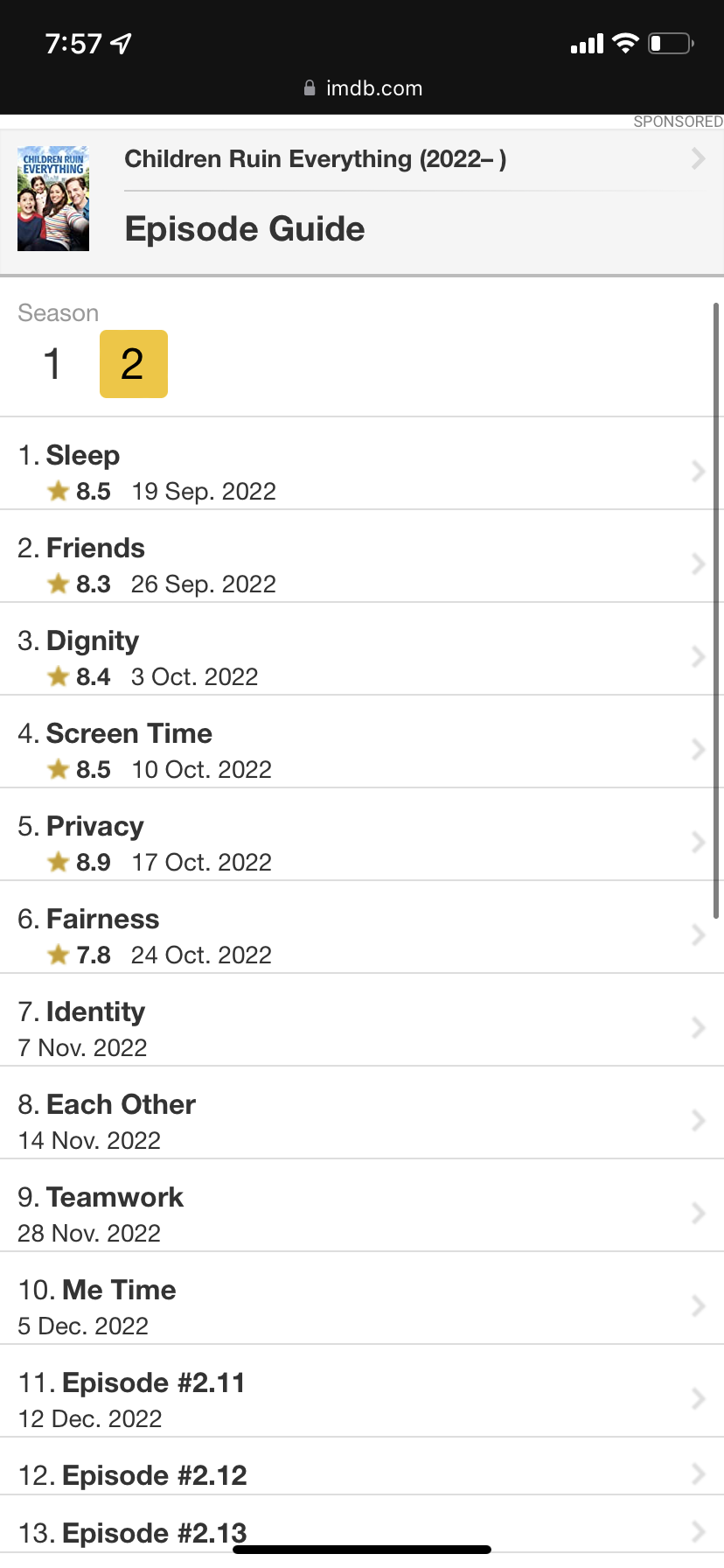
Task: Switch to Season 1 tab
Action: [52, 364]
